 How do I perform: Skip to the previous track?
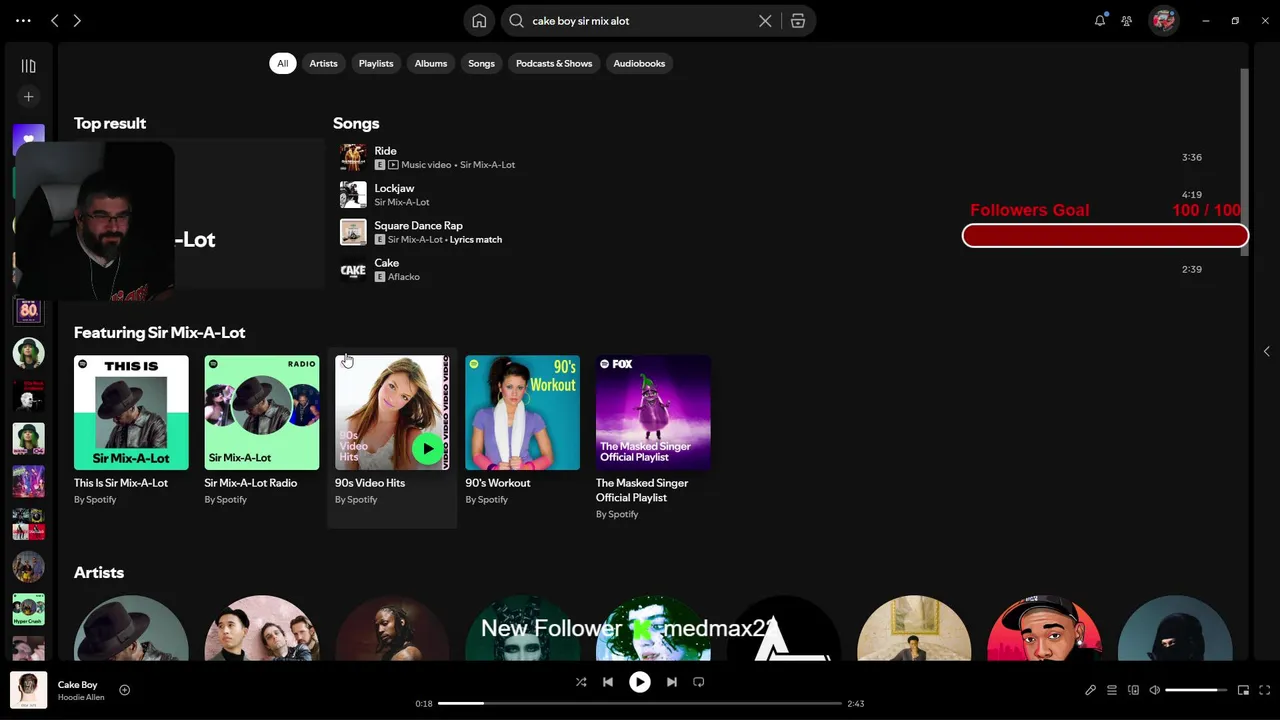607,682
